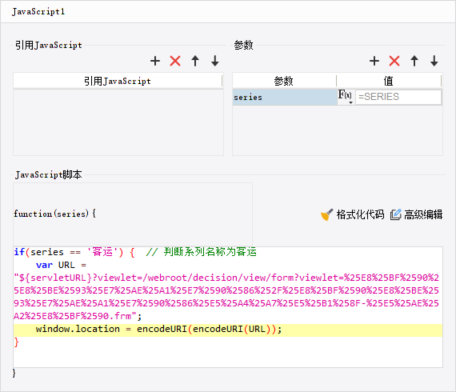Open 高级编辑 advanced editor
Viewport: 456px width, 392px height.
pyautogui.click(x=416, y=214)
